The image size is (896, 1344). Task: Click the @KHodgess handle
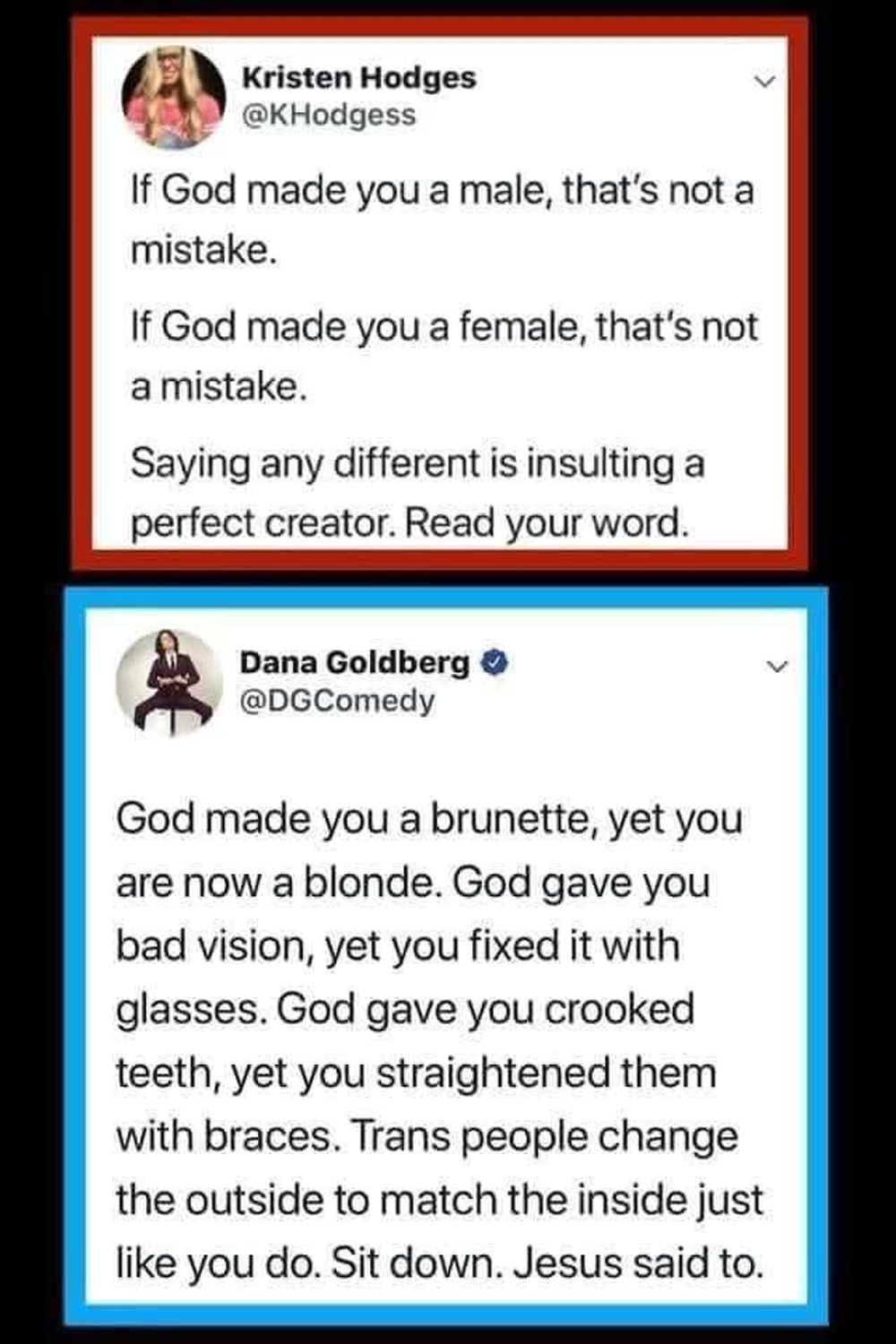click(329, 116)
